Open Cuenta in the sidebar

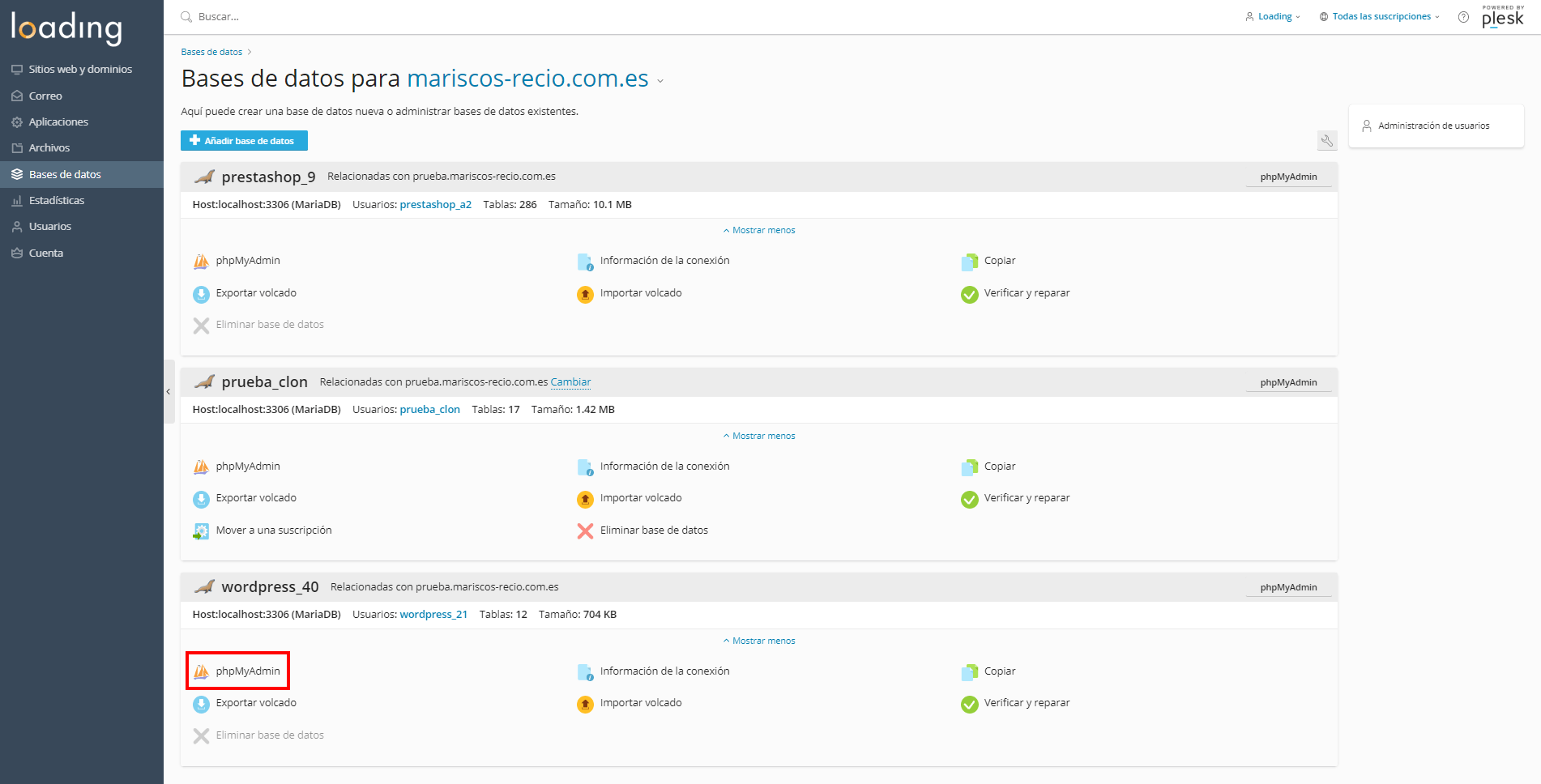coord(82,253)
